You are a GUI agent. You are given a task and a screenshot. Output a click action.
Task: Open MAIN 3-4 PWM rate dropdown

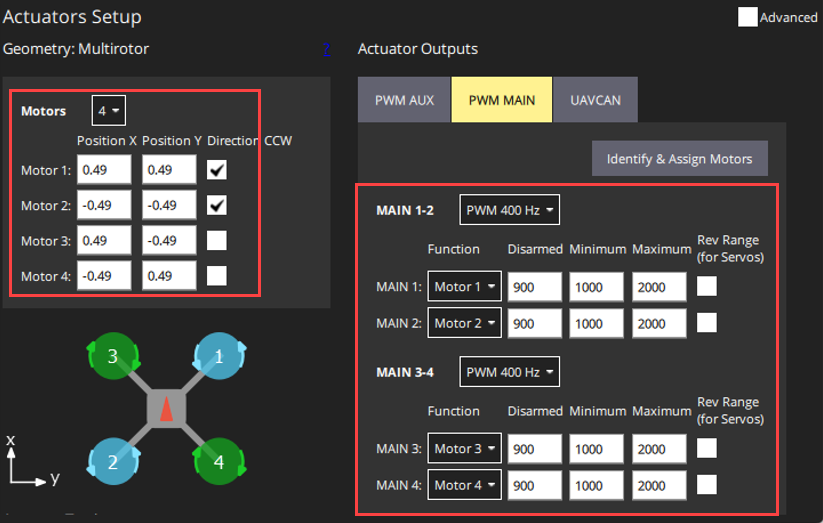(x=509, y=372)
